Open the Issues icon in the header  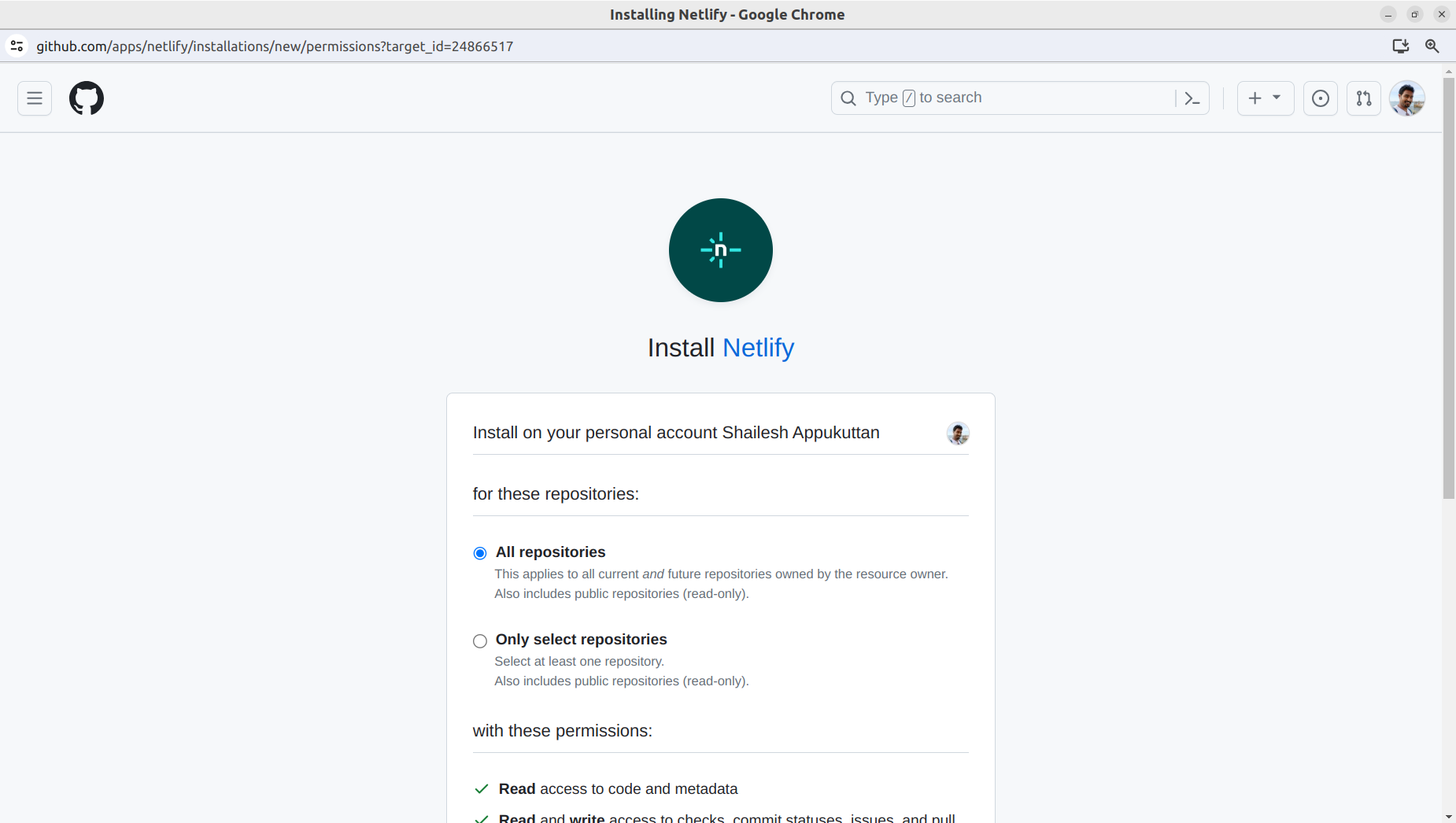(x=1320, y=98)
